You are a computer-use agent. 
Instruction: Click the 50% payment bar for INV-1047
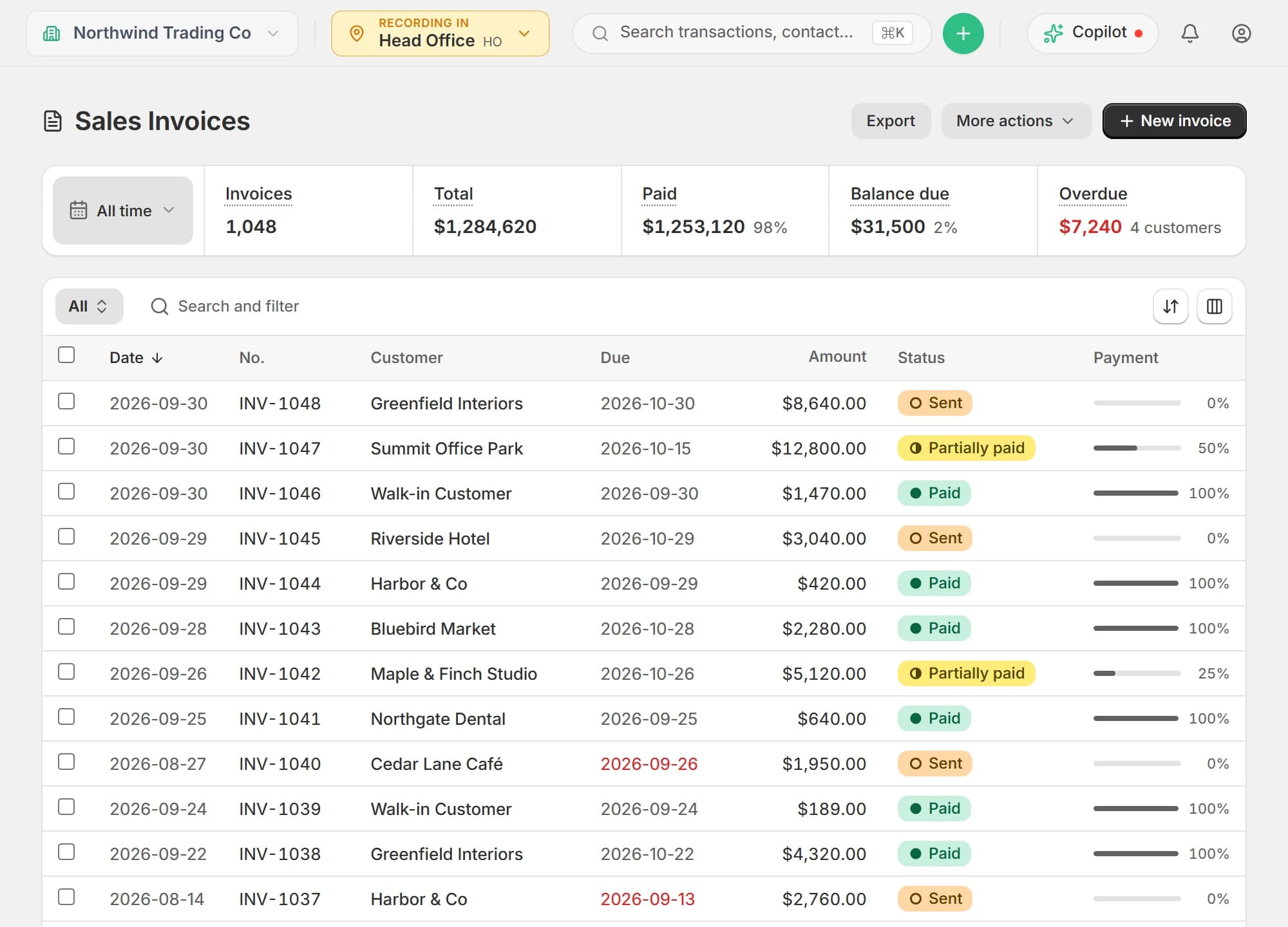coord(1137,448)
